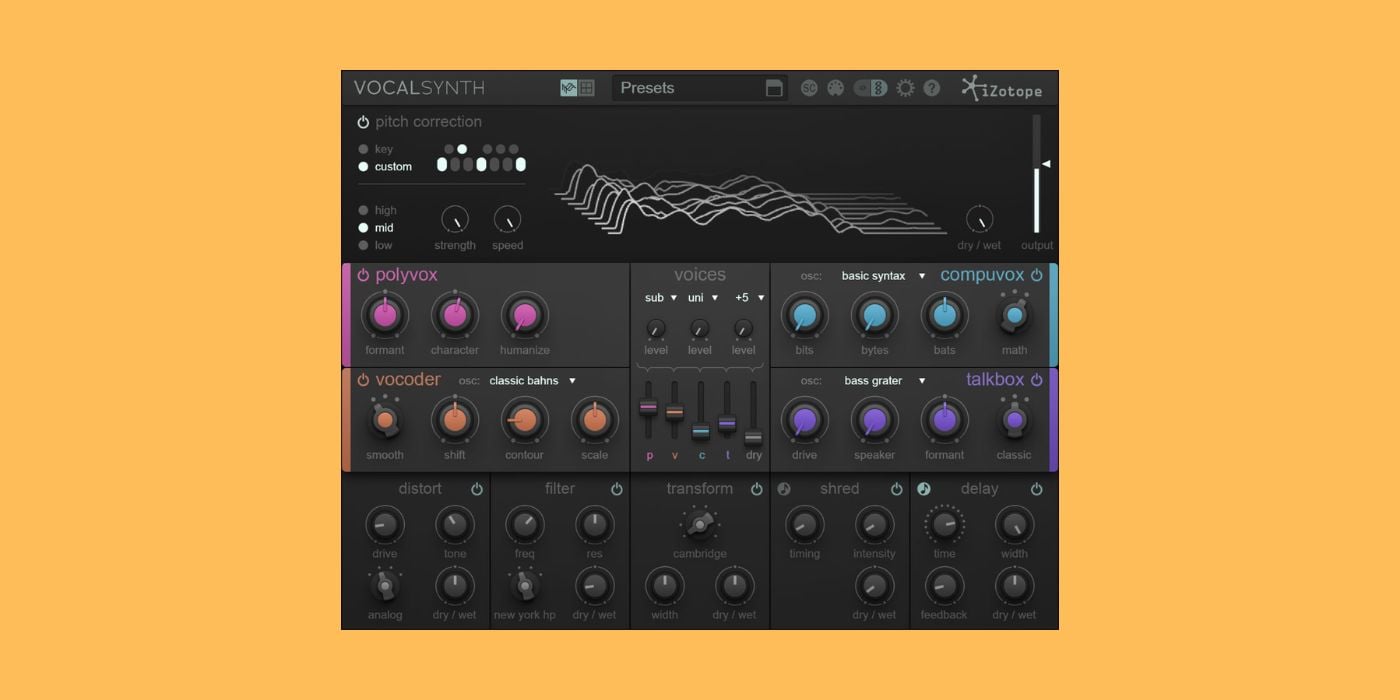Switch to the grid view icon
The image size is (1400, 700).
[586, 88]
